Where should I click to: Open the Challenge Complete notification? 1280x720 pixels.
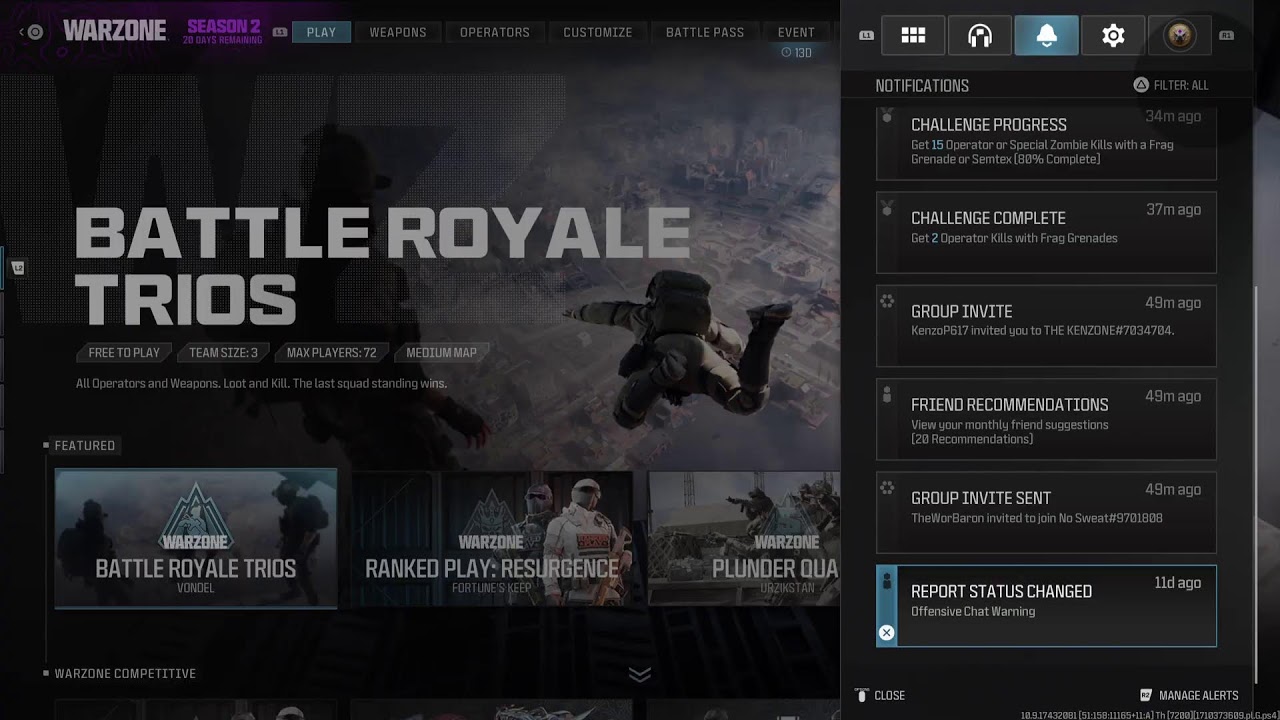pos(1046,232)
